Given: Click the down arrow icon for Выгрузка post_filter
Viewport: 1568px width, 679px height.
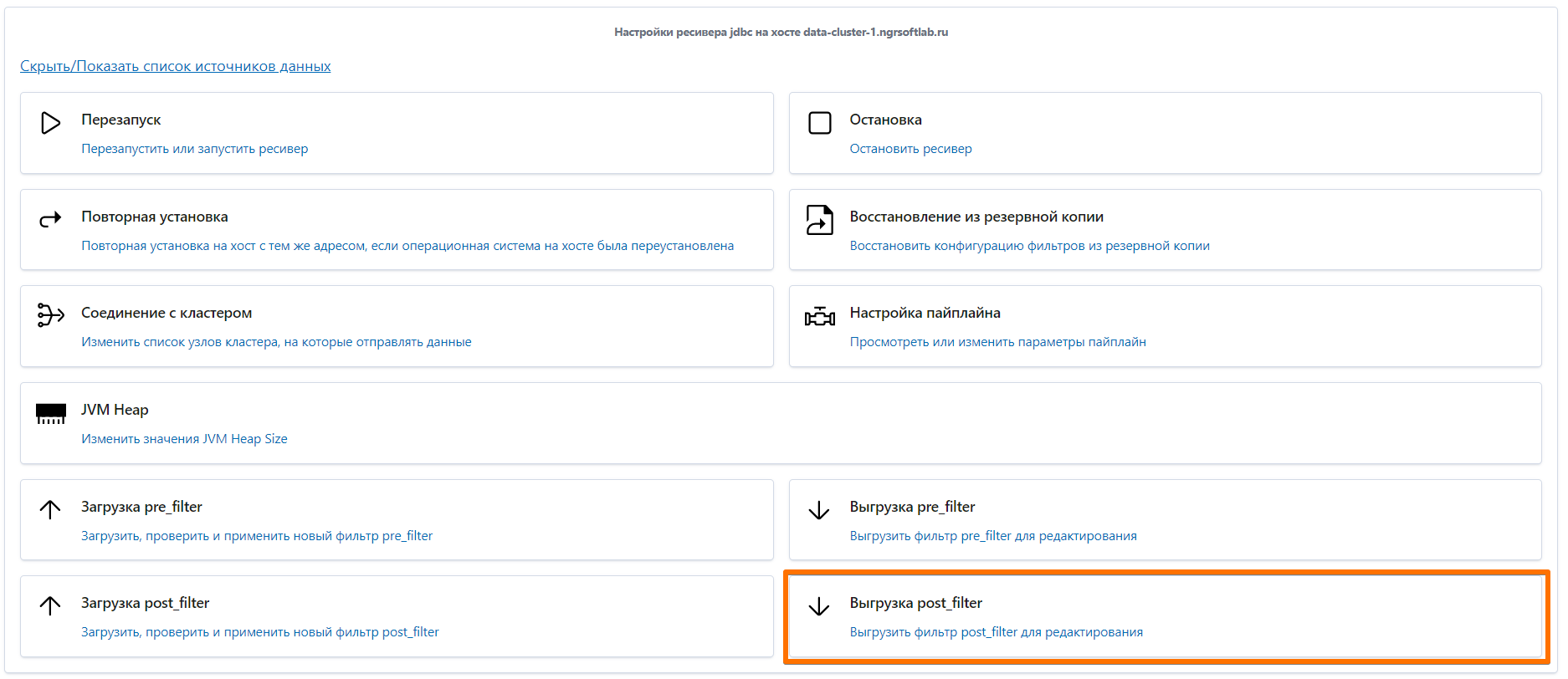Looking at the screenshot, I should point(819,606).
